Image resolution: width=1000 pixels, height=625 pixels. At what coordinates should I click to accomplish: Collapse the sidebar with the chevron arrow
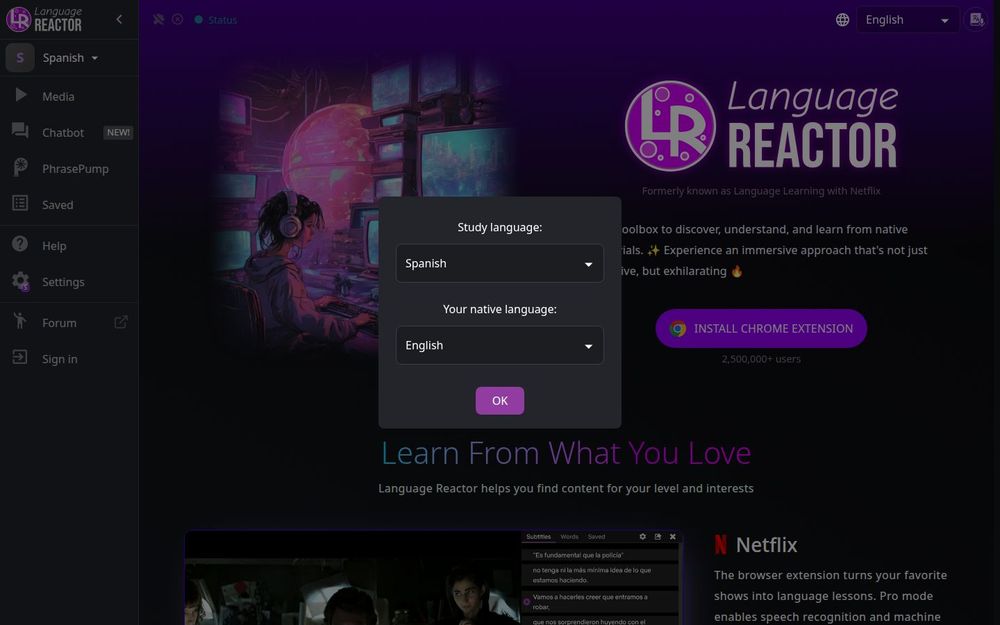point(119,18)
